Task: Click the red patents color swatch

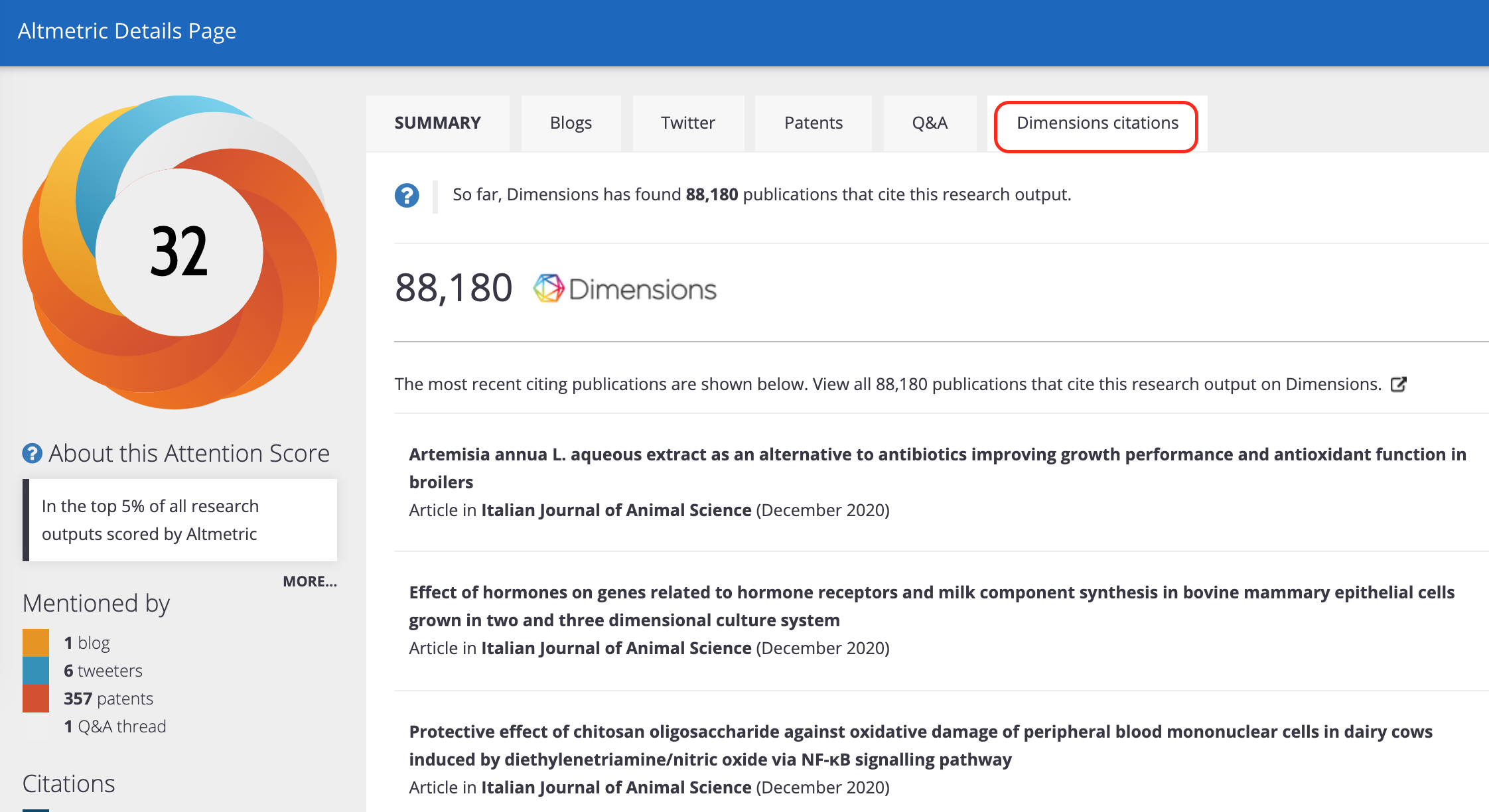Action: click(x=36, y=698)
